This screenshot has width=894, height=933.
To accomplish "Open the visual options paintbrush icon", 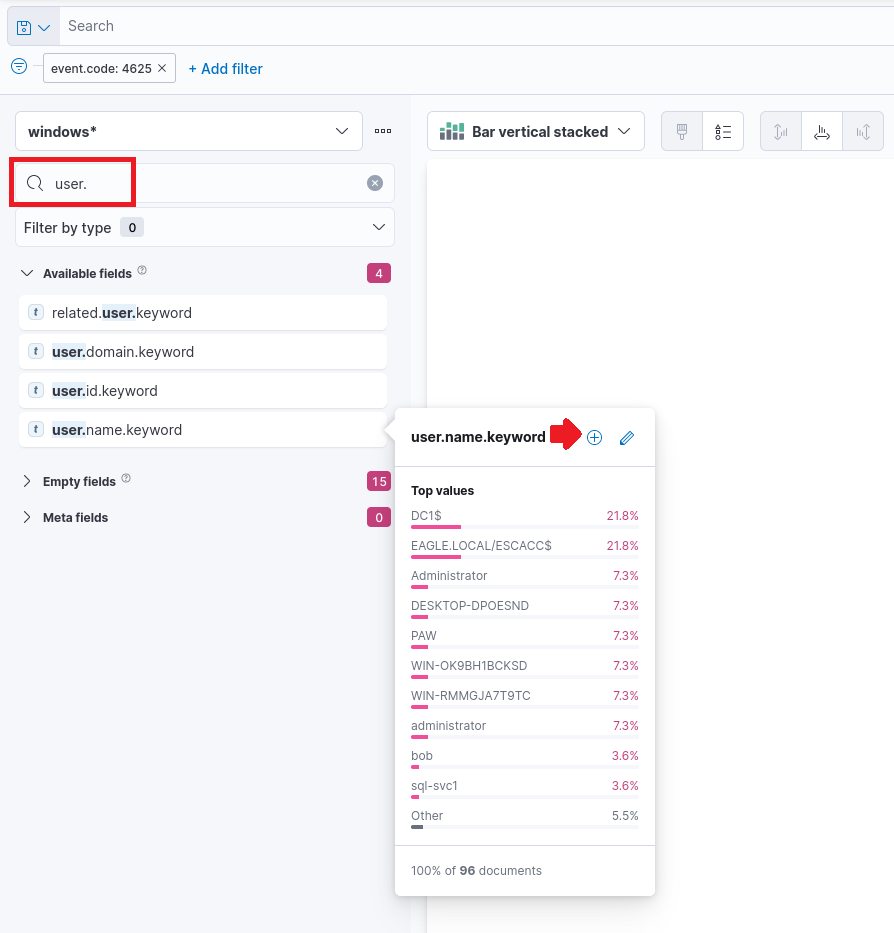I will coord(681,130).
